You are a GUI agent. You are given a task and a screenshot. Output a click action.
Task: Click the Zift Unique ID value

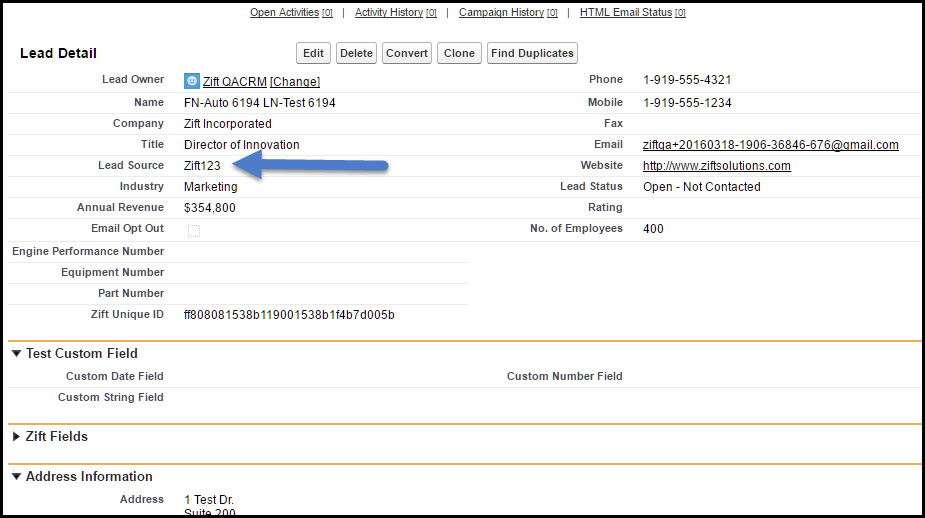pyautogui.click(x=289, y=315)
